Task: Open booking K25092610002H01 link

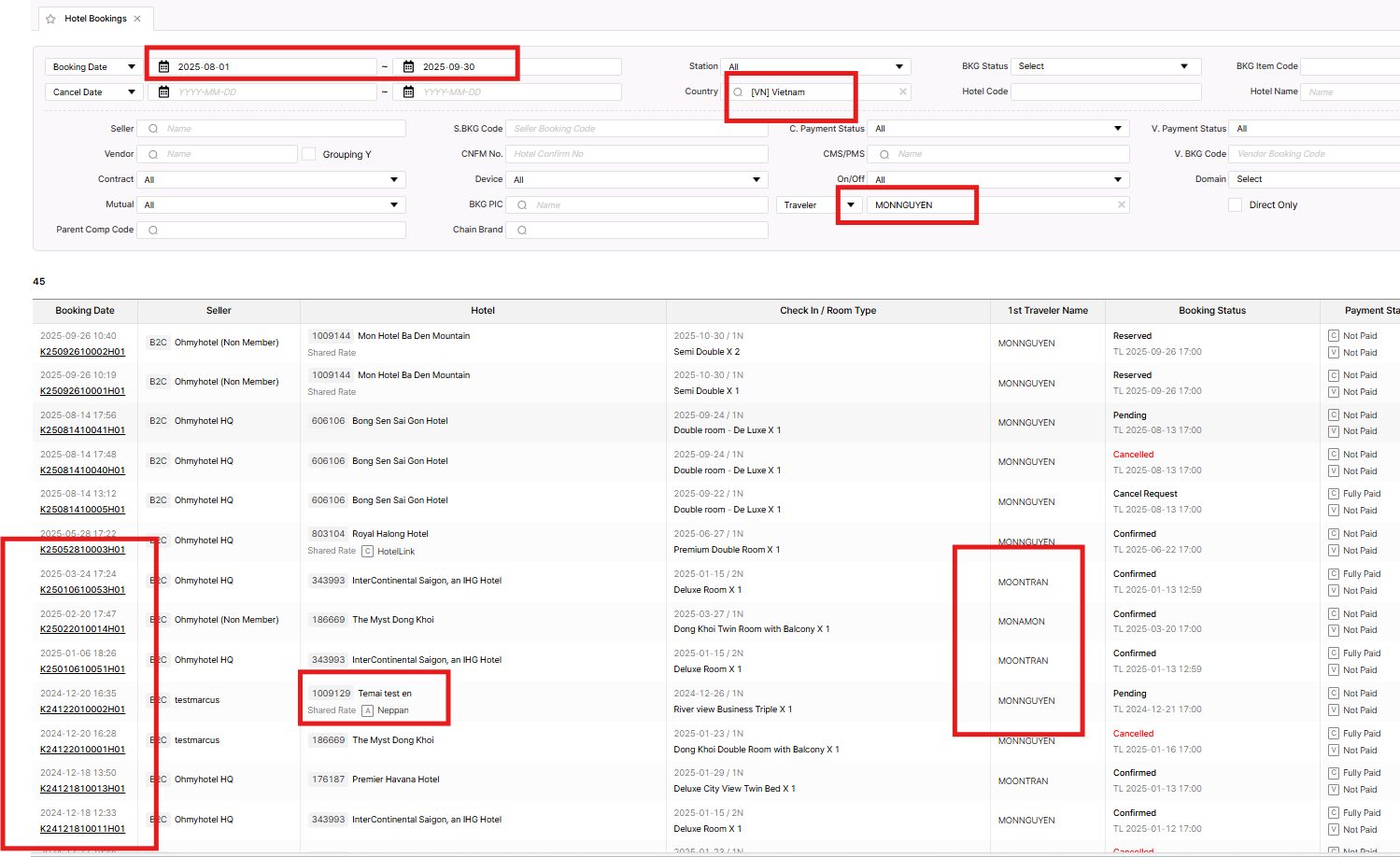Action: coord(82,352)
